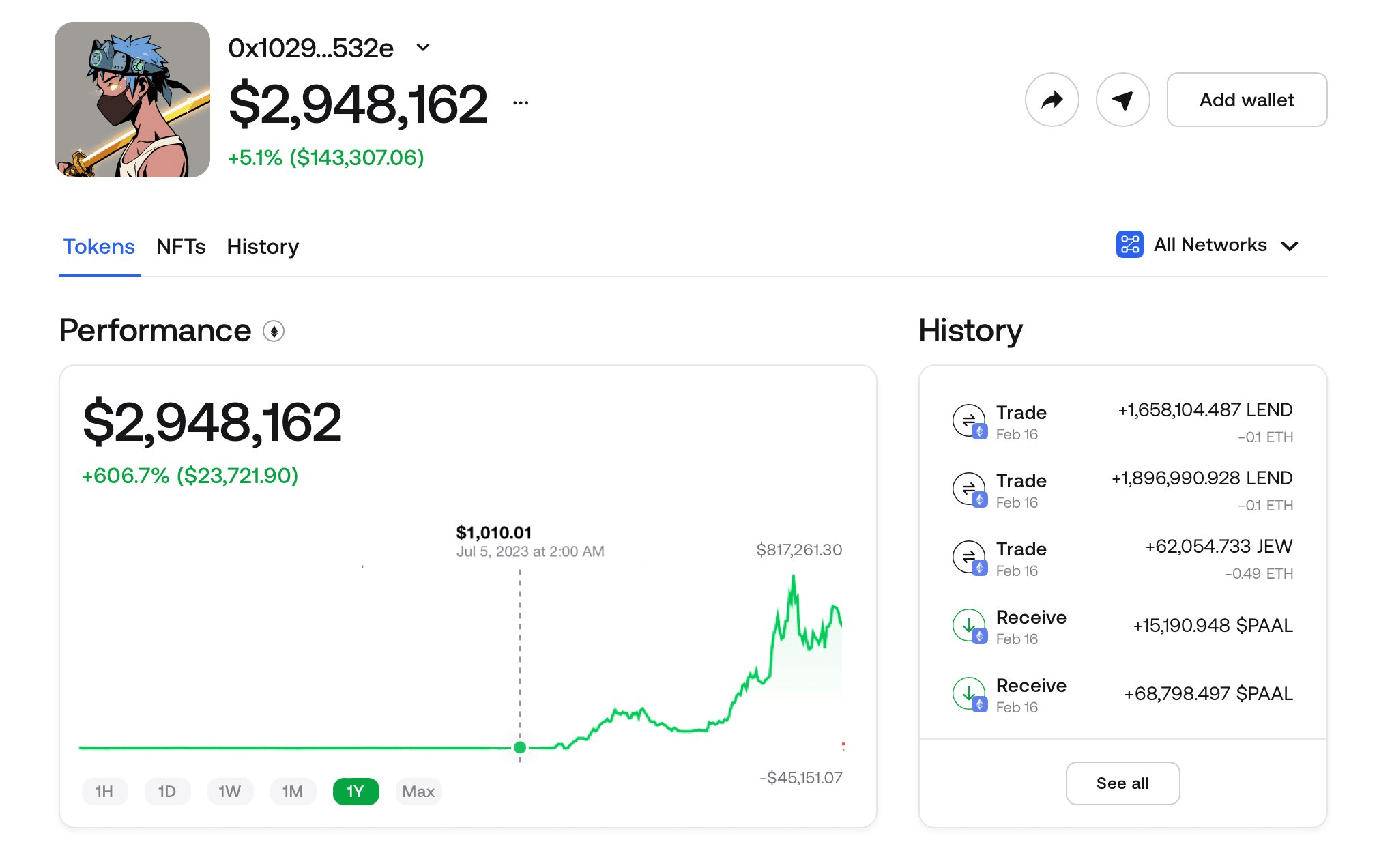Click the Add wallet button
1392x868 pixels.
click(x=1246, y=100)
